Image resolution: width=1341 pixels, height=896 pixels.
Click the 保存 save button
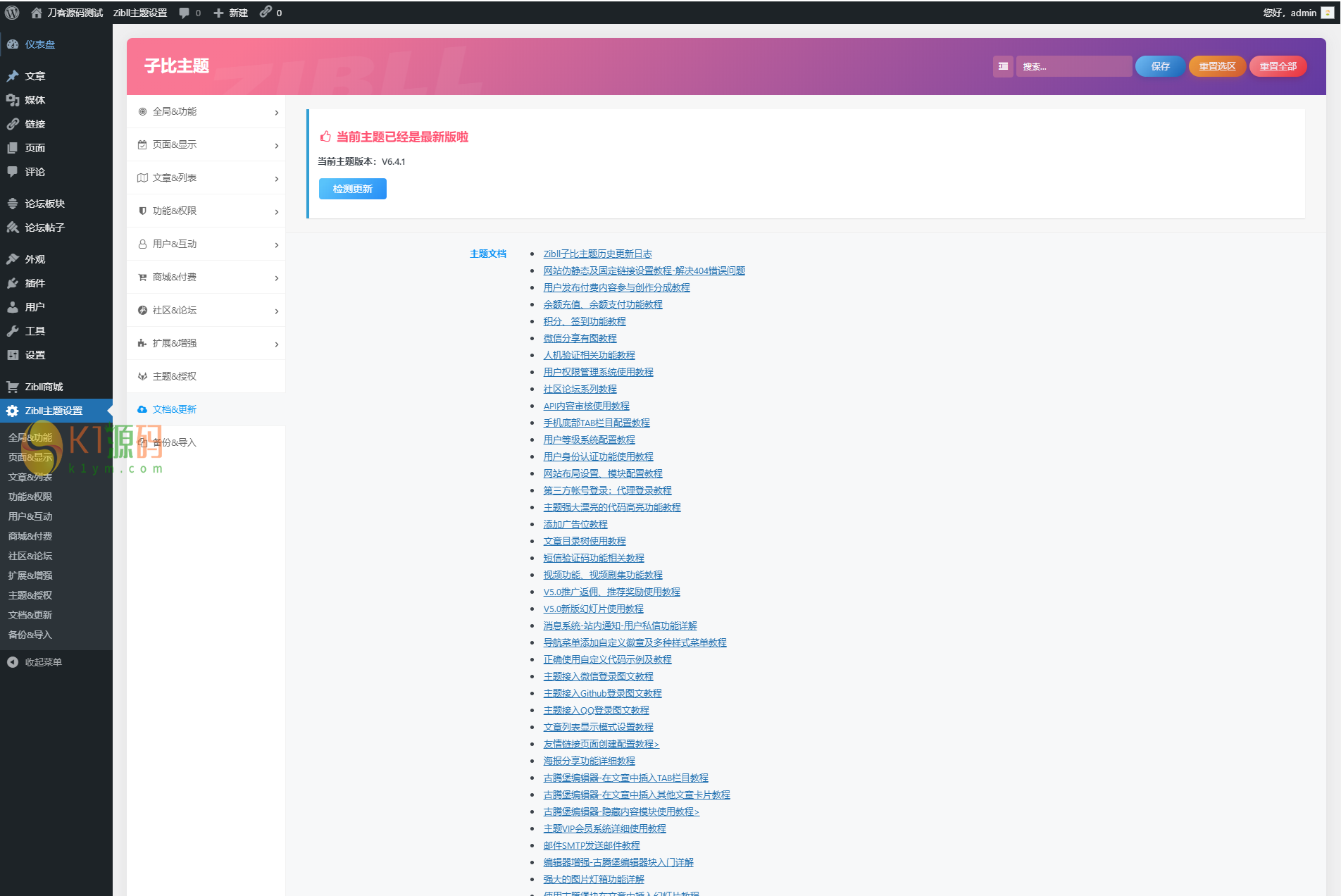[x=1160, y=66]
